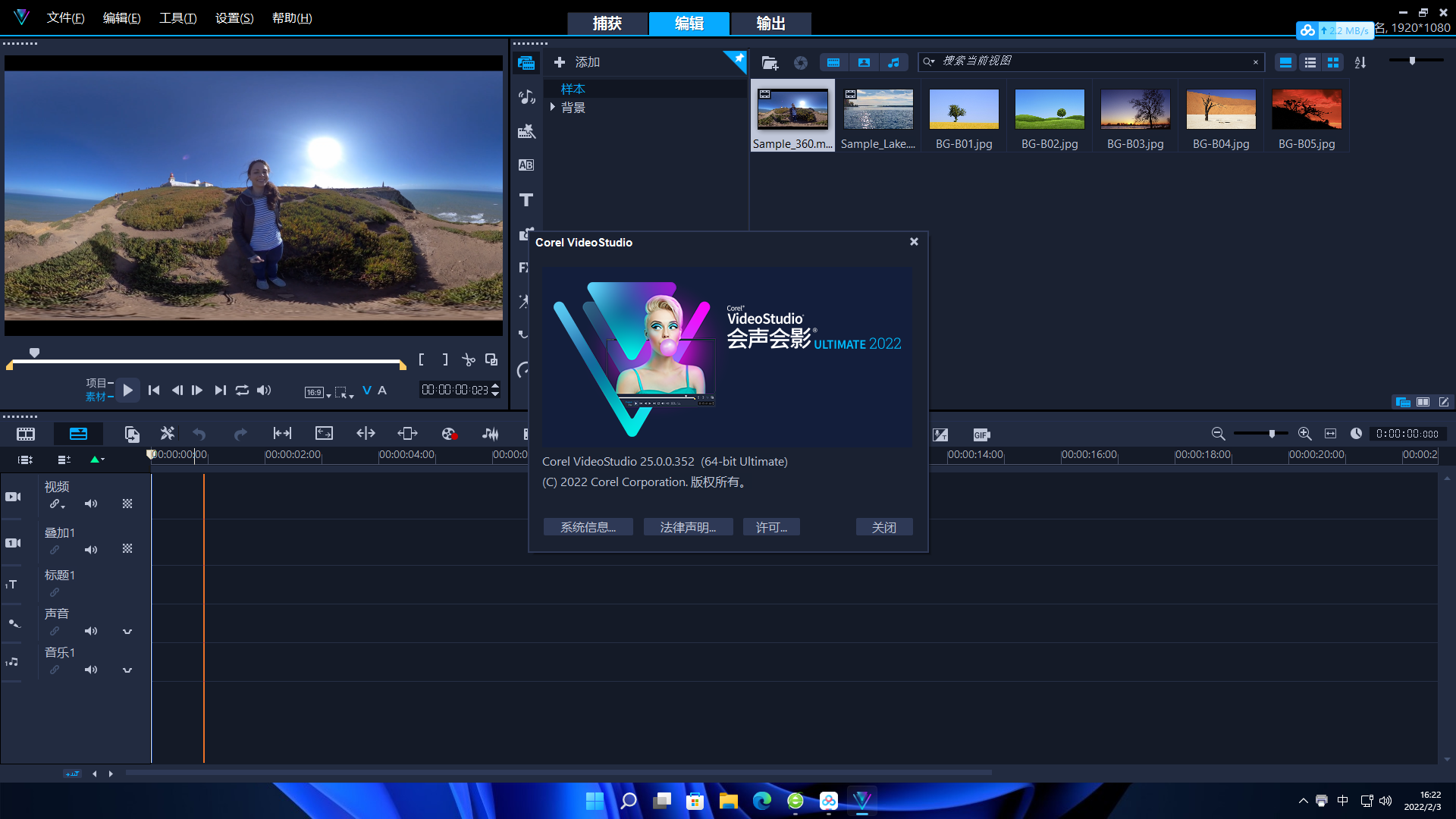This screenshot has height=819, width=1456.
Task: Open the Record/Capture option icon
Action: (x=449, y=434)
